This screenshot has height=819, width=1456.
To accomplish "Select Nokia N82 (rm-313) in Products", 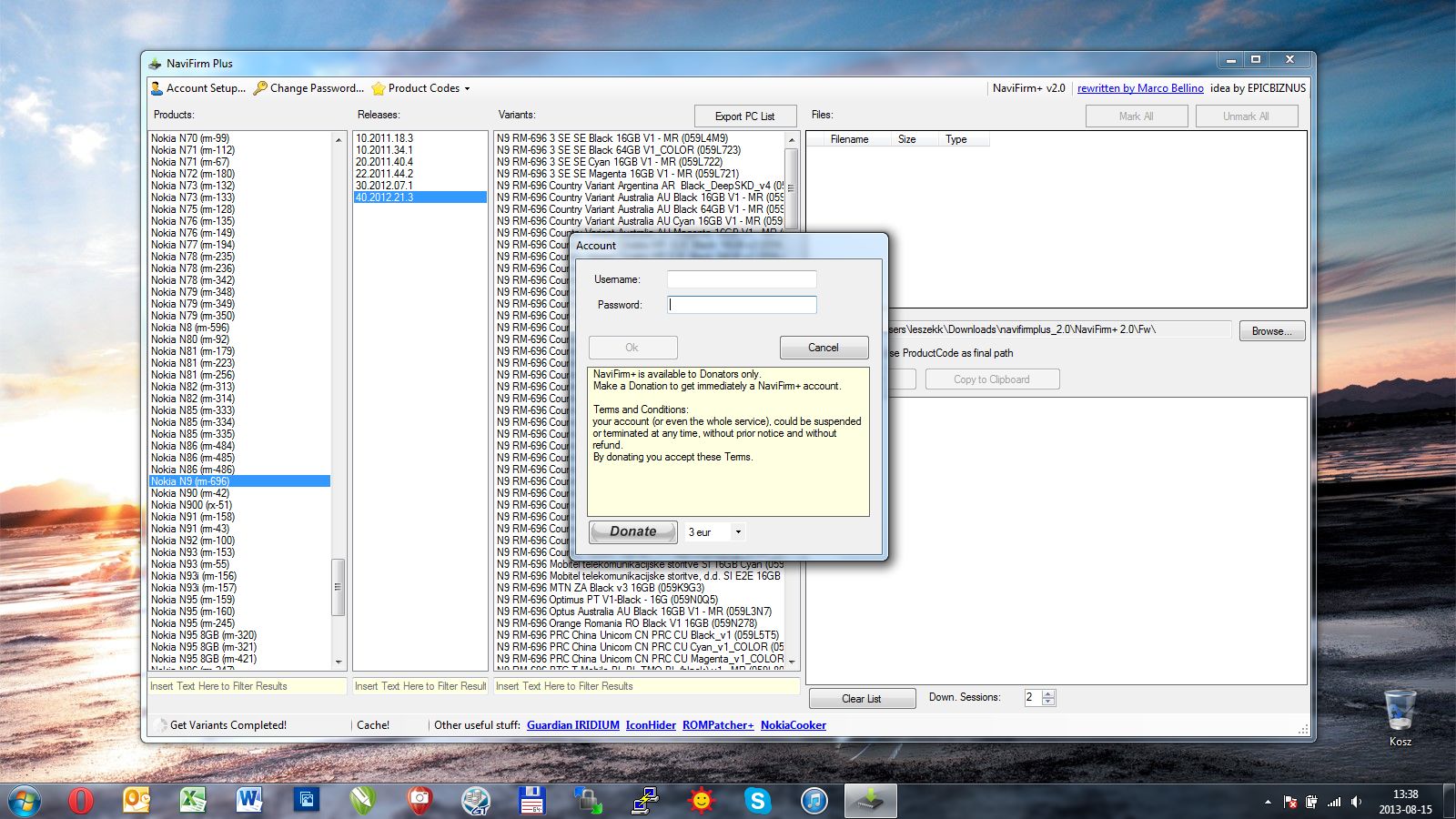I will 240,387.
